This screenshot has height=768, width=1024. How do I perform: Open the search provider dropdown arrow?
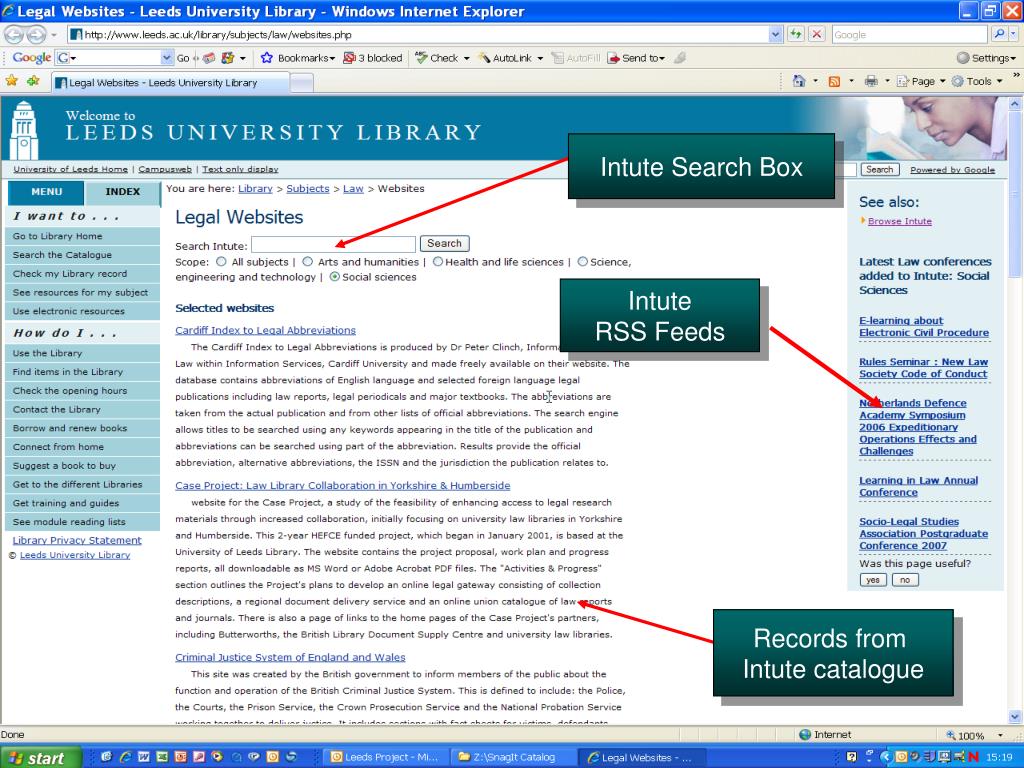1014,34
